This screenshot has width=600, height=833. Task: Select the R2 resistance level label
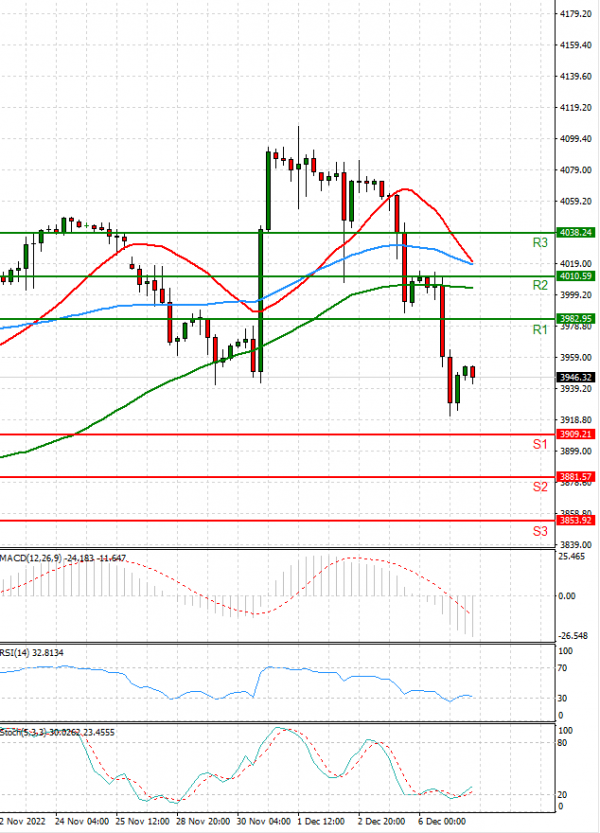click(540, 285)
